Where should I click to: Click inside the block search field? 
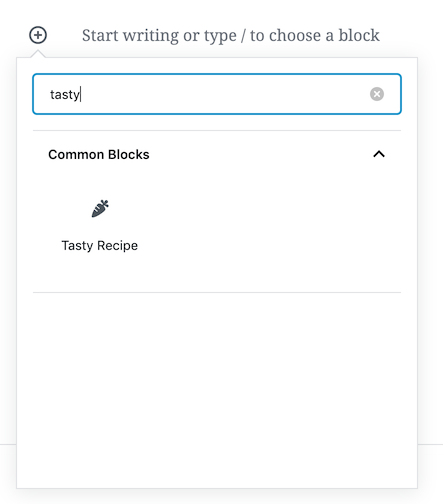(x=217, y=94)
